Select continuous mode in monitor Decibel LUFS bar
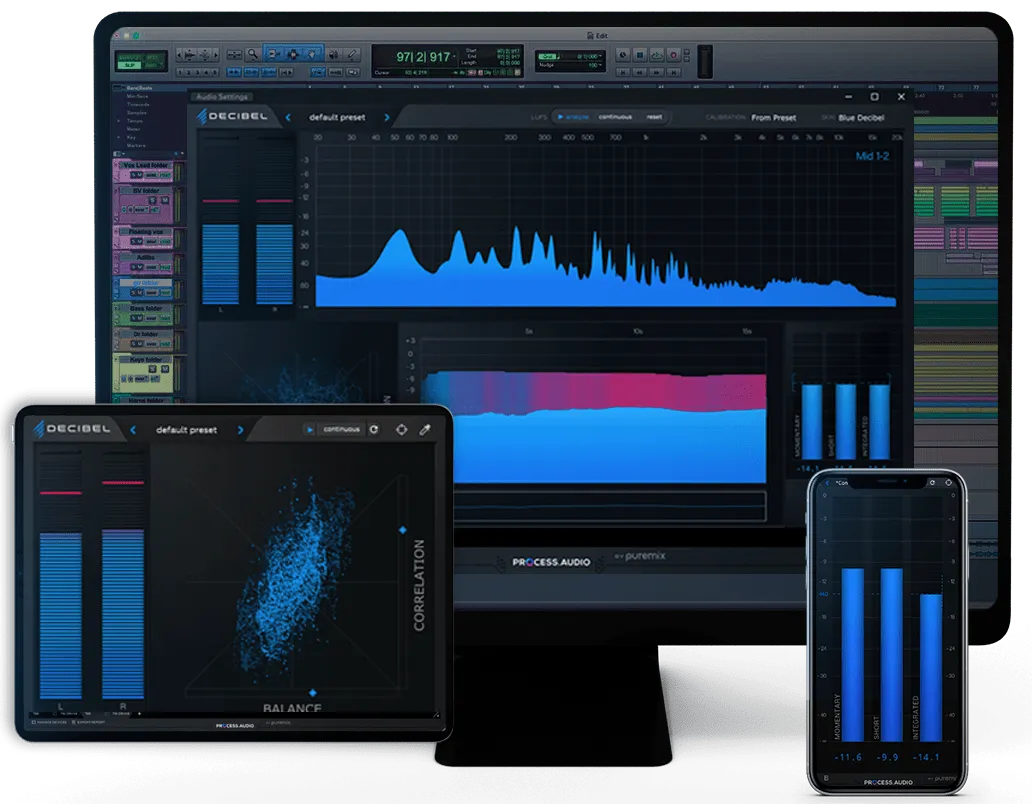Screen dimensions: 1032x804 click(x=615, y=117)
